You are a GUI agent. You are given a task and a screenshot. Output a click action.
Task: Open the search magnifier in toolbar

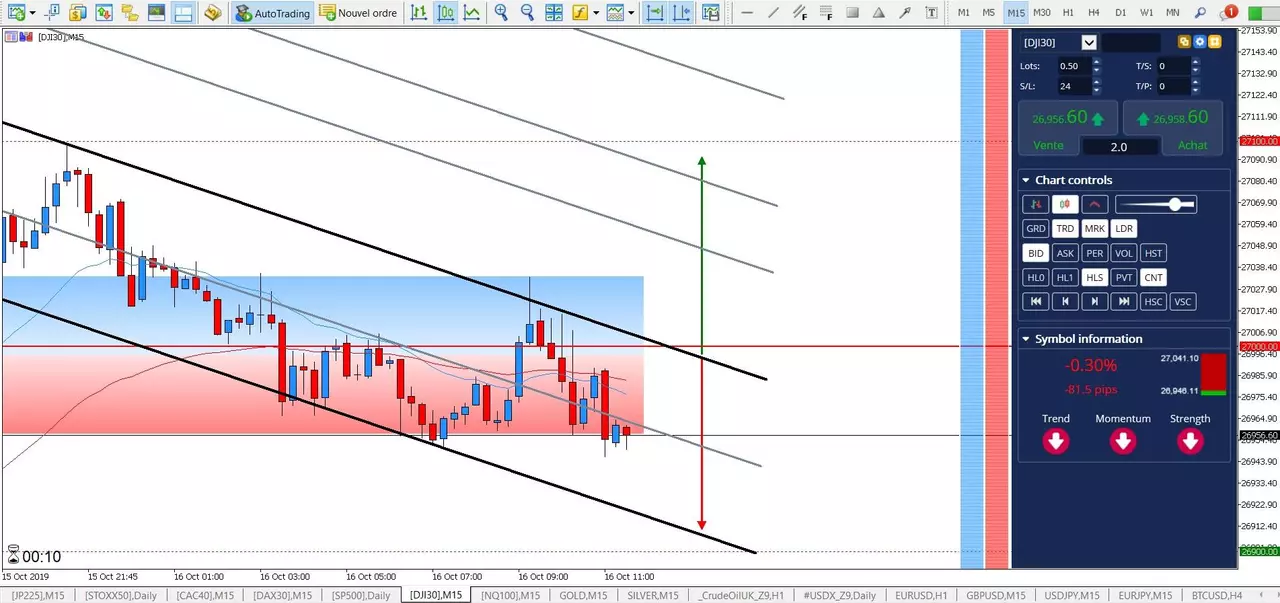coord(1200,13)
